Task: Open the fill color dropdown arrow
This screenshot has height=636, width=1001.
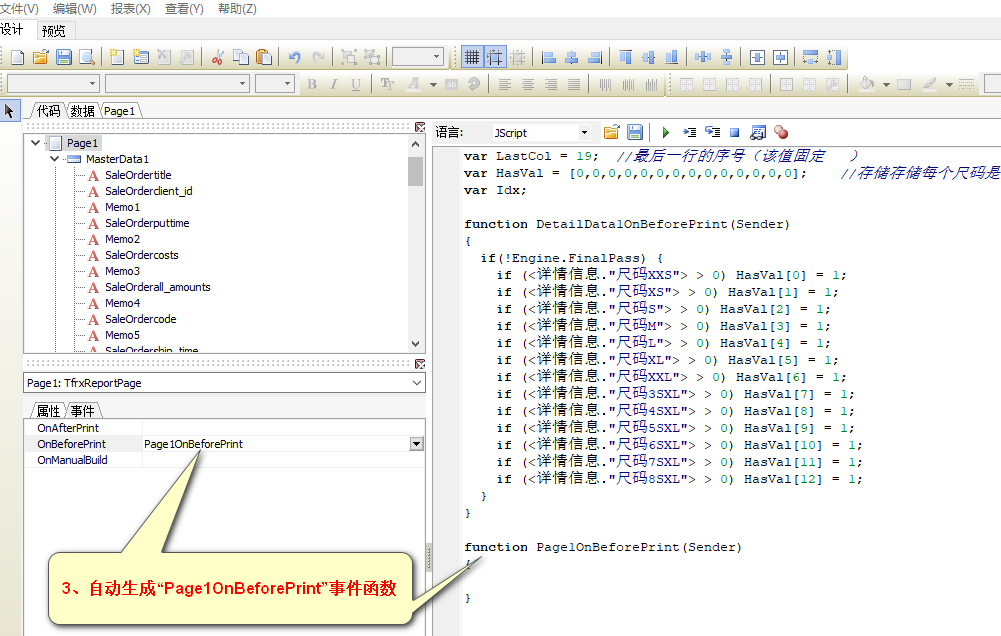Action: point(886,84)
